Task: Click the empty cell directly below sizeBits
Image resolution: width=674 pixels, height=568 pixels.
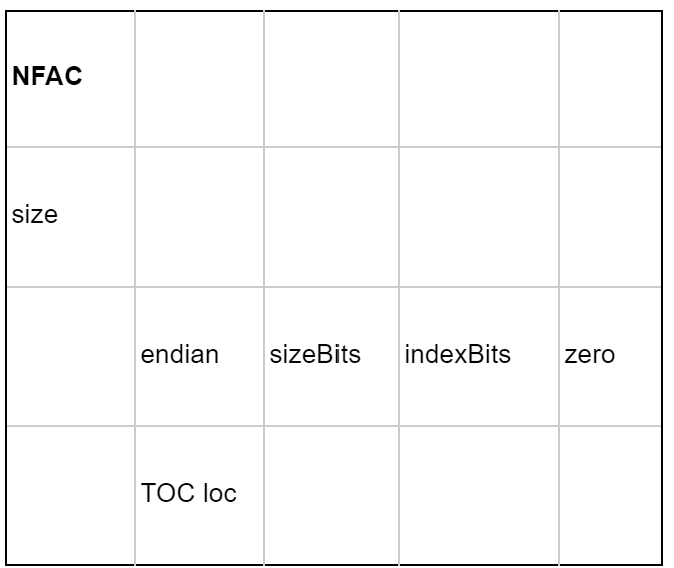Action: 331,494
